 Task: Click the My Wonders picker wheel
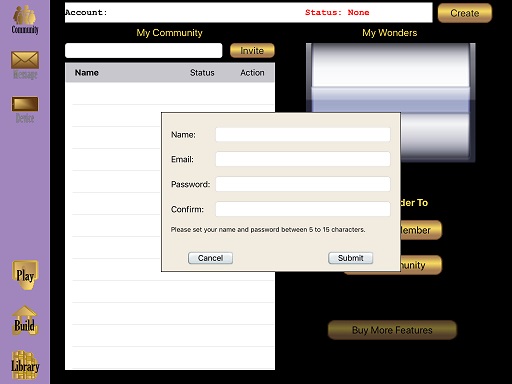(x=391, y=102)
